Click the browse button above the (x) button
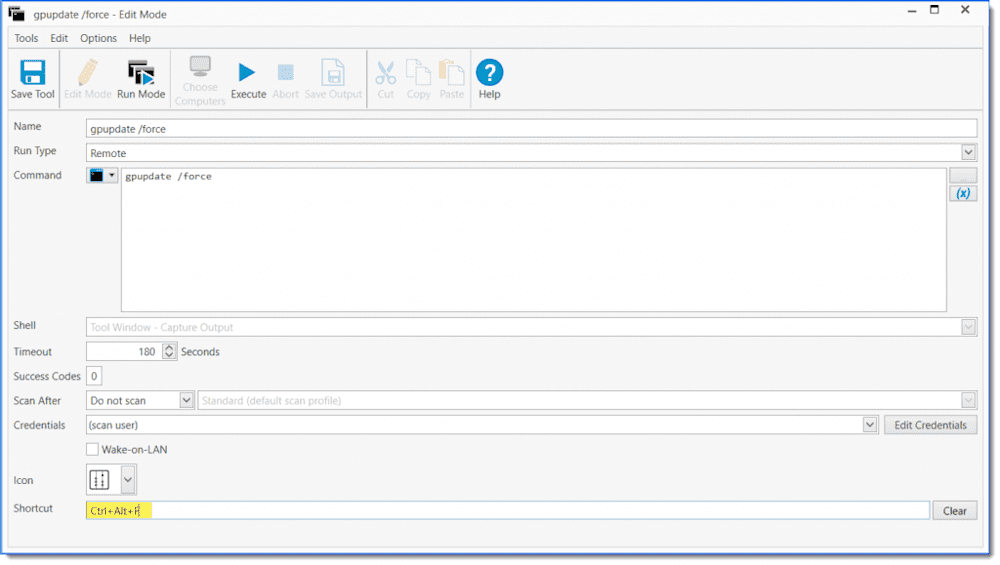Screen dimensions: 1000x565 [x=963, y=175]
